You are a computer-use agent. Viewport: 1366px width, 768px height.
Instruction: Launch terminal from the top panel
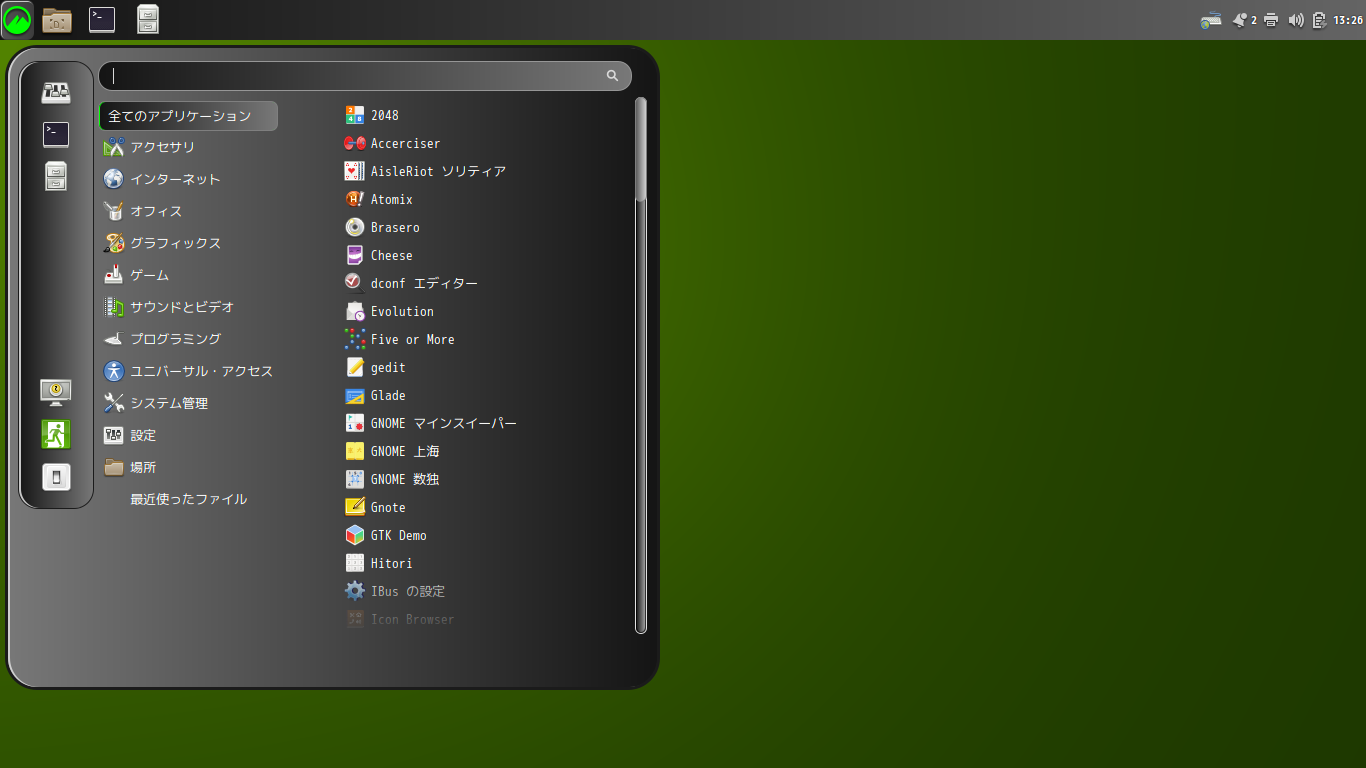click(102, 19)
